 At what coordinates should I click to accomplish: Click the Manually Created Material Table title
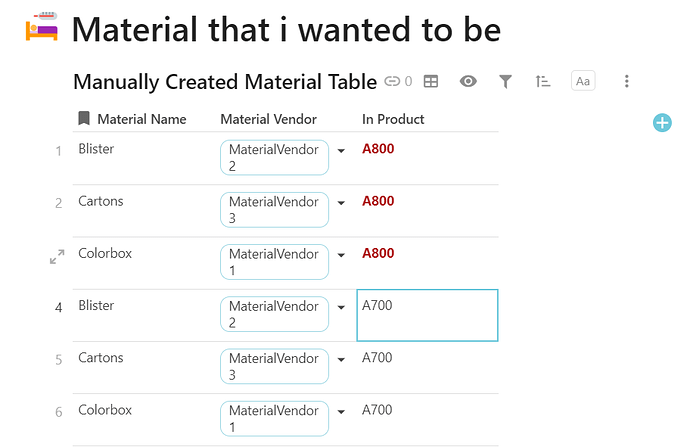[225, 82]
